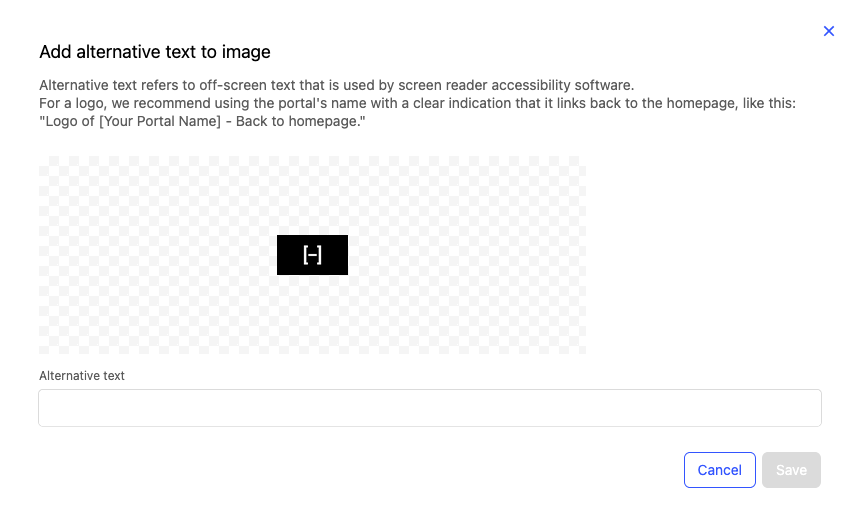Click the "[Your Portal Name]" placeholder text

(x=160, y=122)
